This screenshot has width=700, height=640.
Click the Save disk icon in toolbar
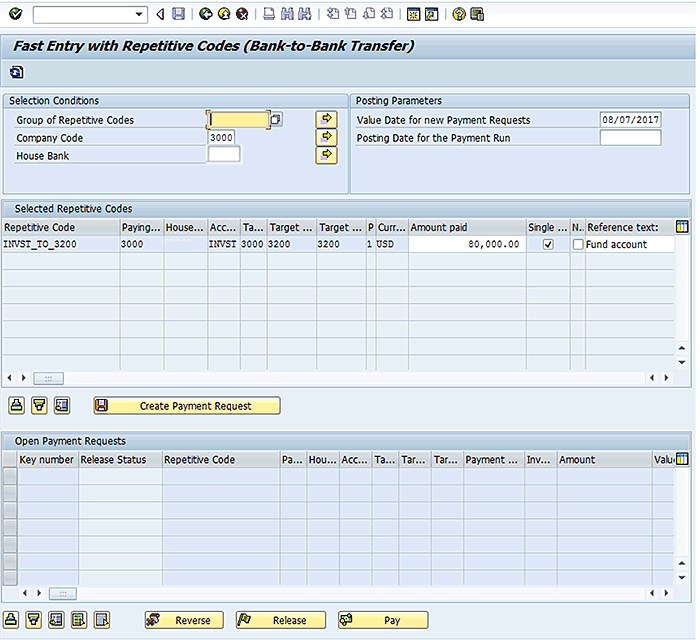tap(178, 14)
